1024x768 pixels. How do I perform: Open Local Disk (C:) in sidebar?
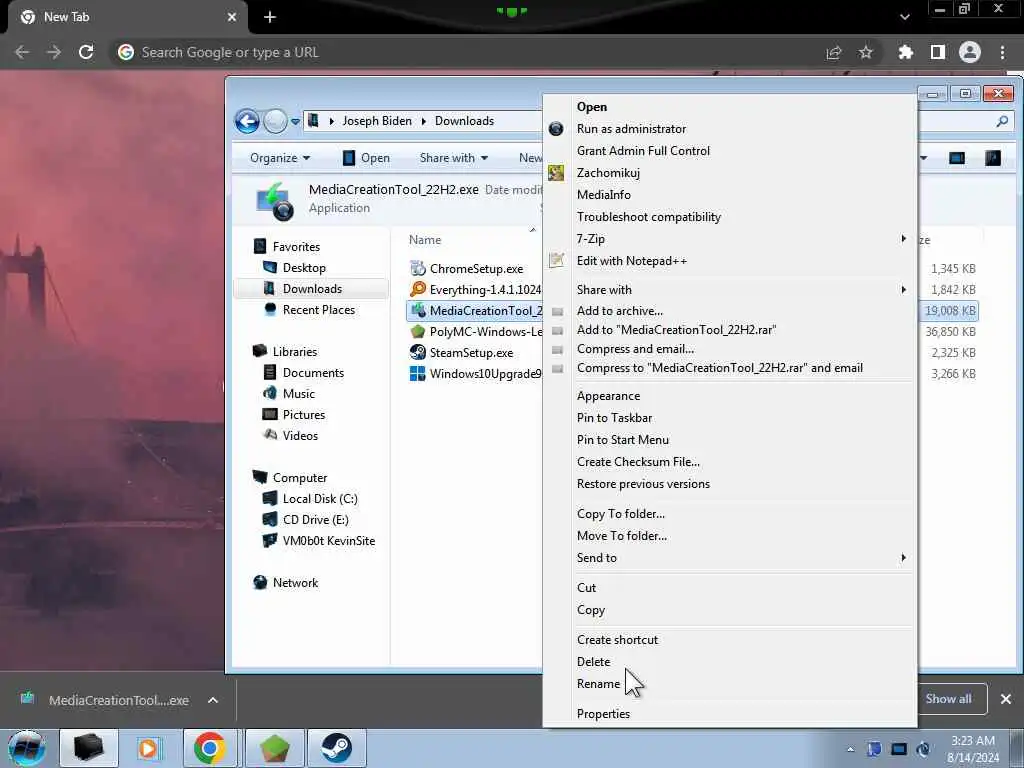coord(320,499)
